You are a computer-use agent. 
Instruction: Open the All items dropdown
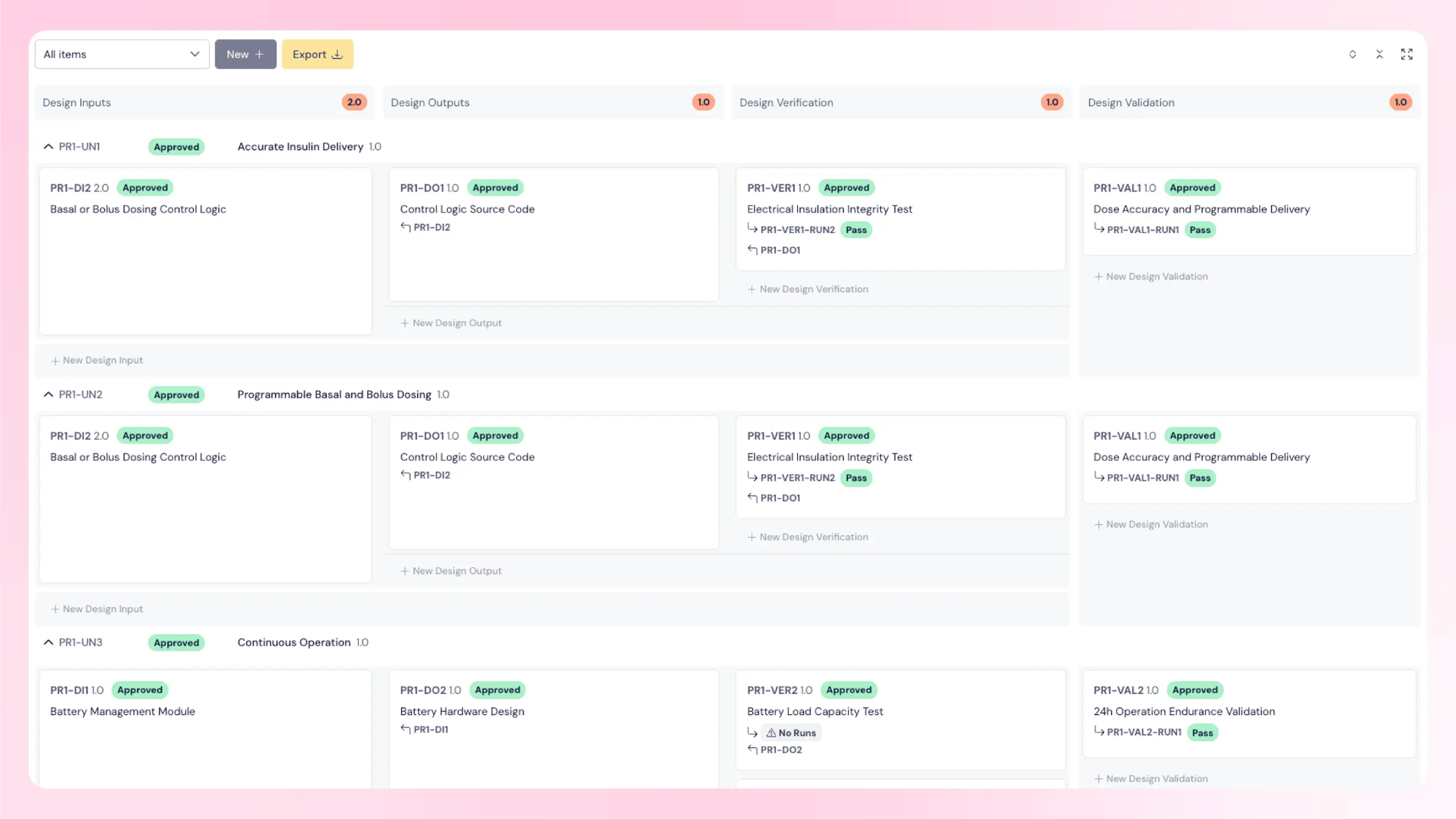tap(122, 54)
